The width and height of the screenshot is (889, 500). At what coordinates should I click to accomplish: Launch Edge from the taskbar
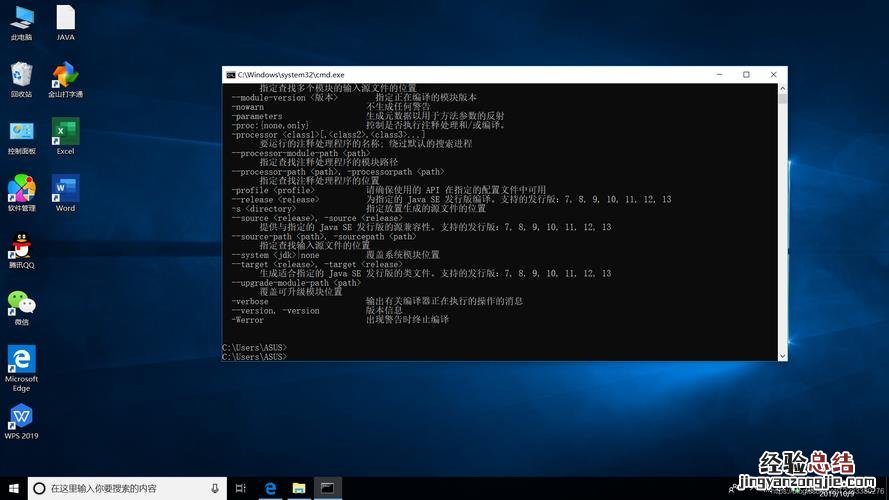tap(270, 488)
